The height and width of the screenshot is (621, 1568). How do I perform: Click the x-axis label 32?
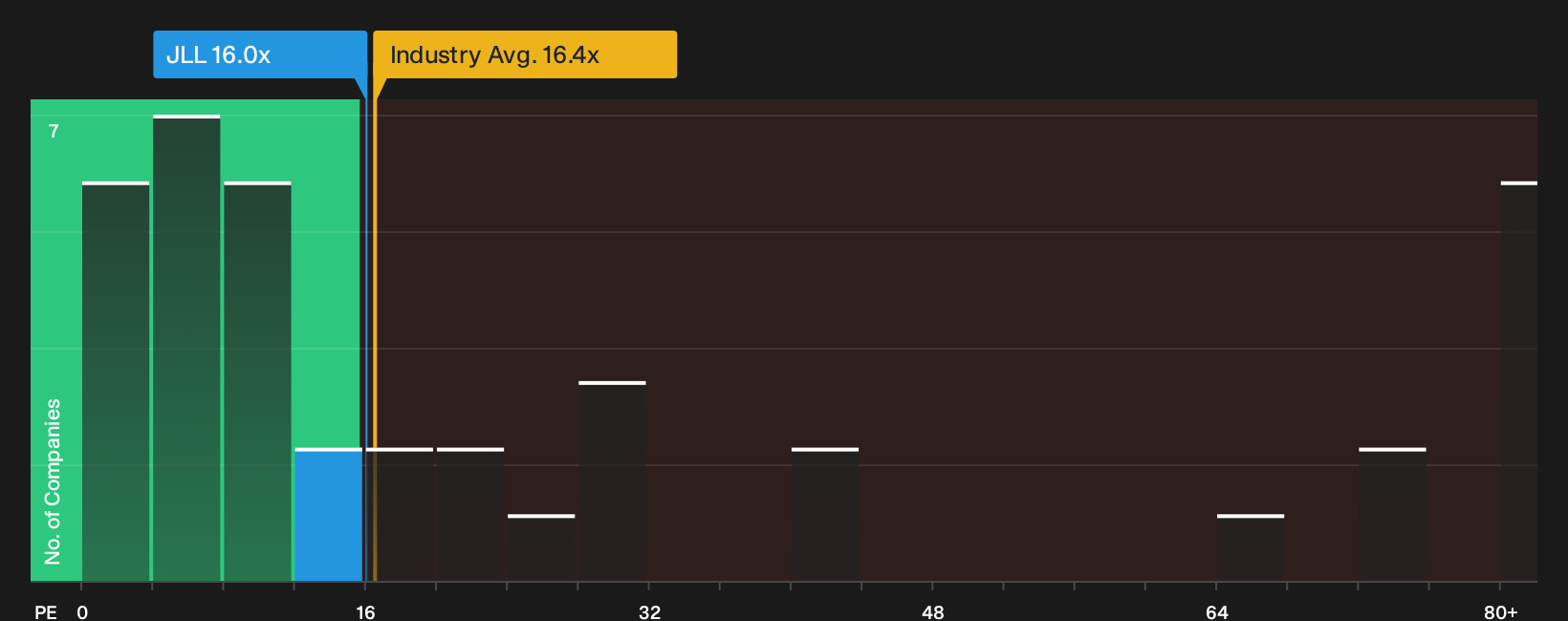649,611
